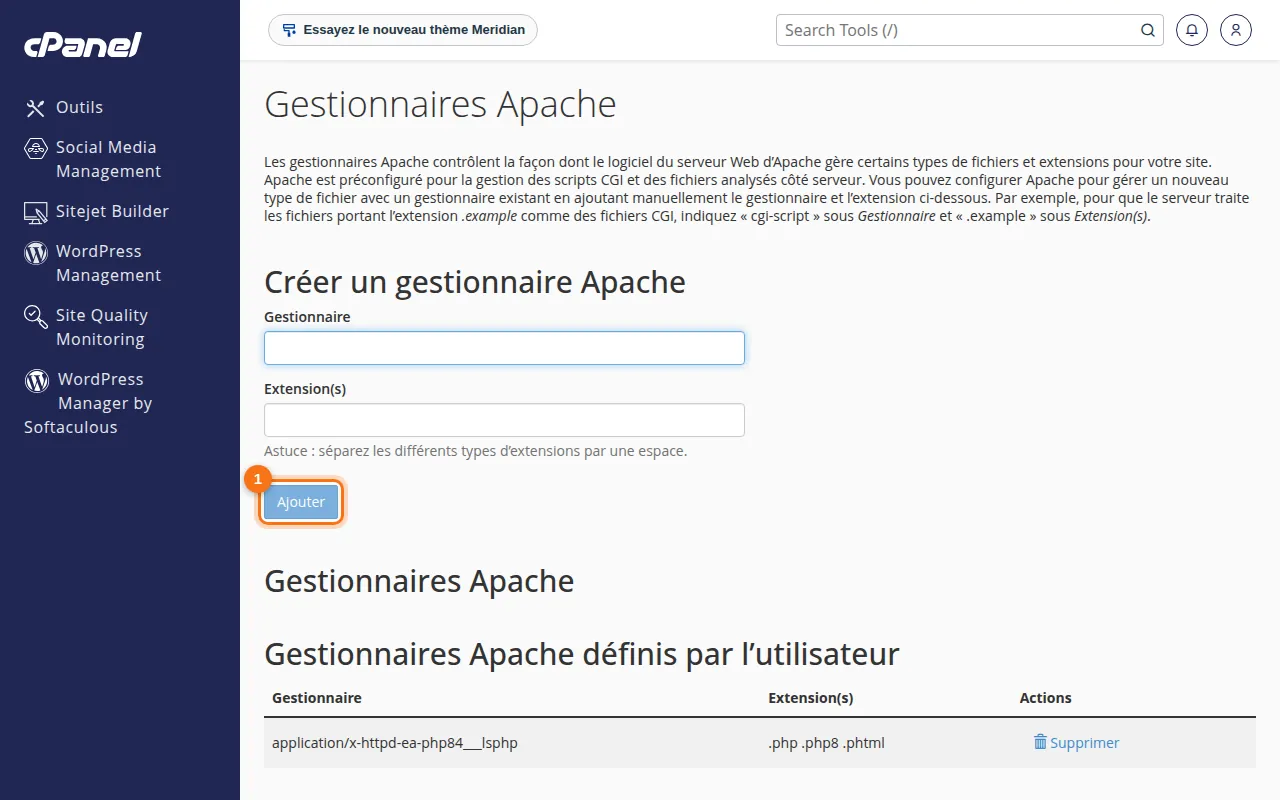Open WordPress Manager by Softaculous
Screen dimensions: 1280x800
[x=88, y=403]
